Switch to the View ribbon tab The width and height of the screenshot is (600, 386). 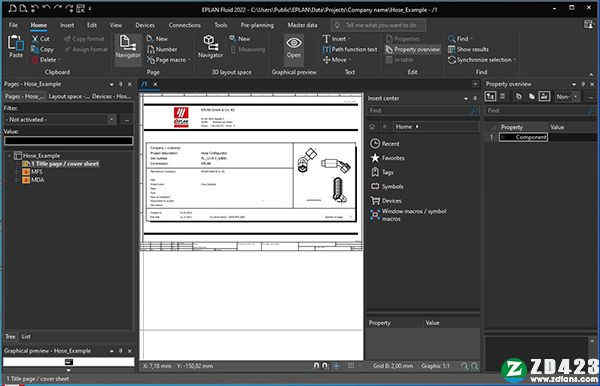[116, 25]
